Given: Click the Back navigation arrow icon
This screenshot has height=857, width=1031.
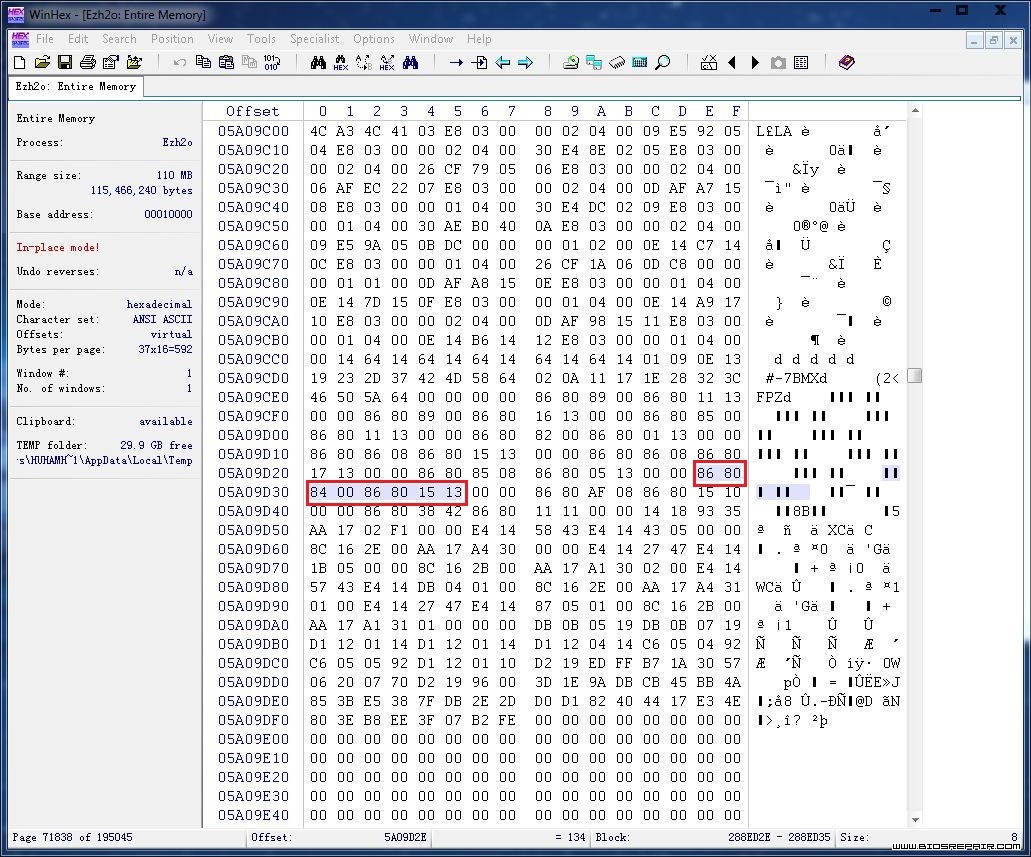Looking at the screenshot, I should [x=503, y=62].
